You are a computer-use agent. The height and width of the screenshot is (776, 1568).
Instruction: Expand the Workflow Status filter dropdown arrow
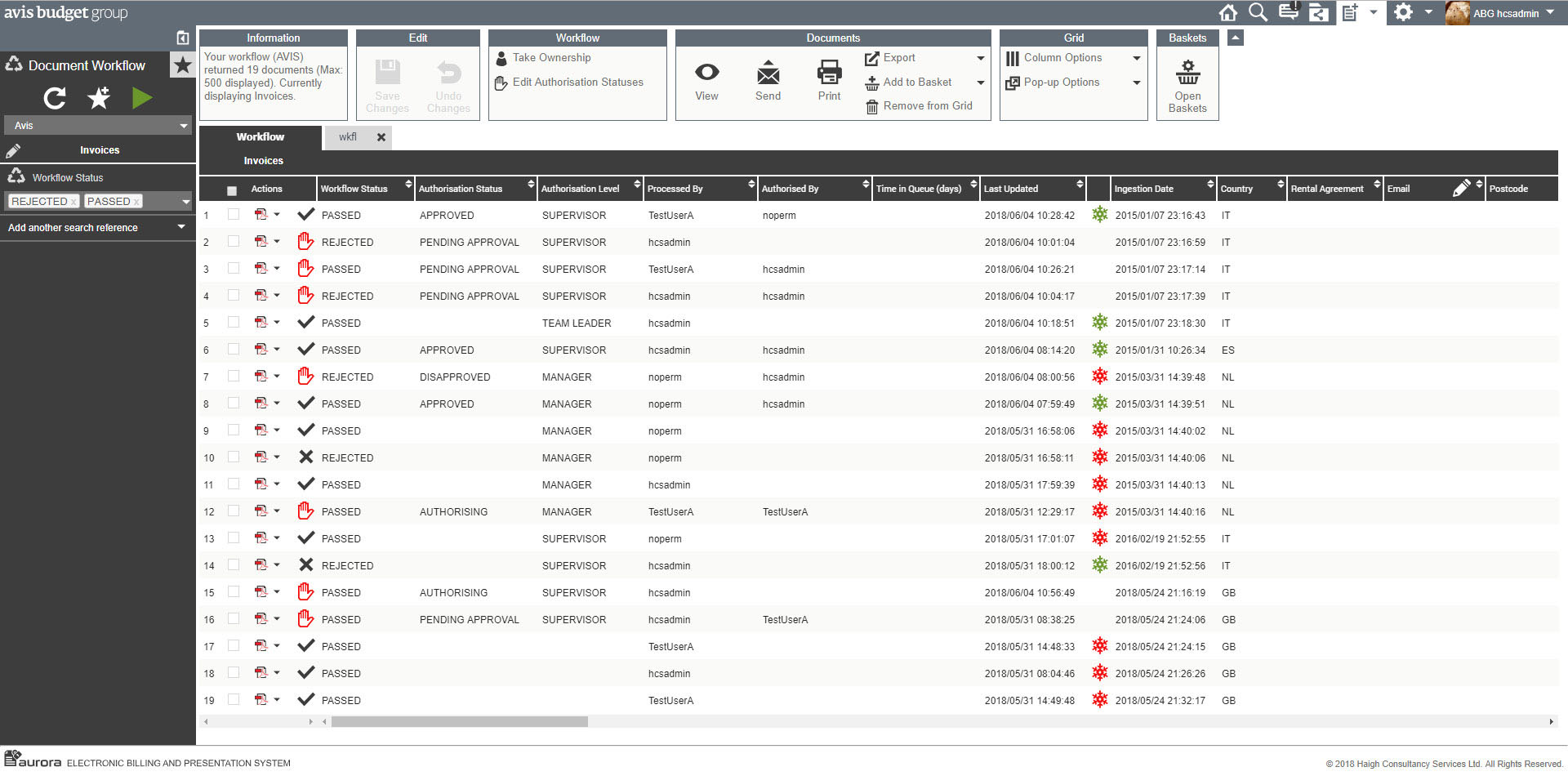[185, 201]
